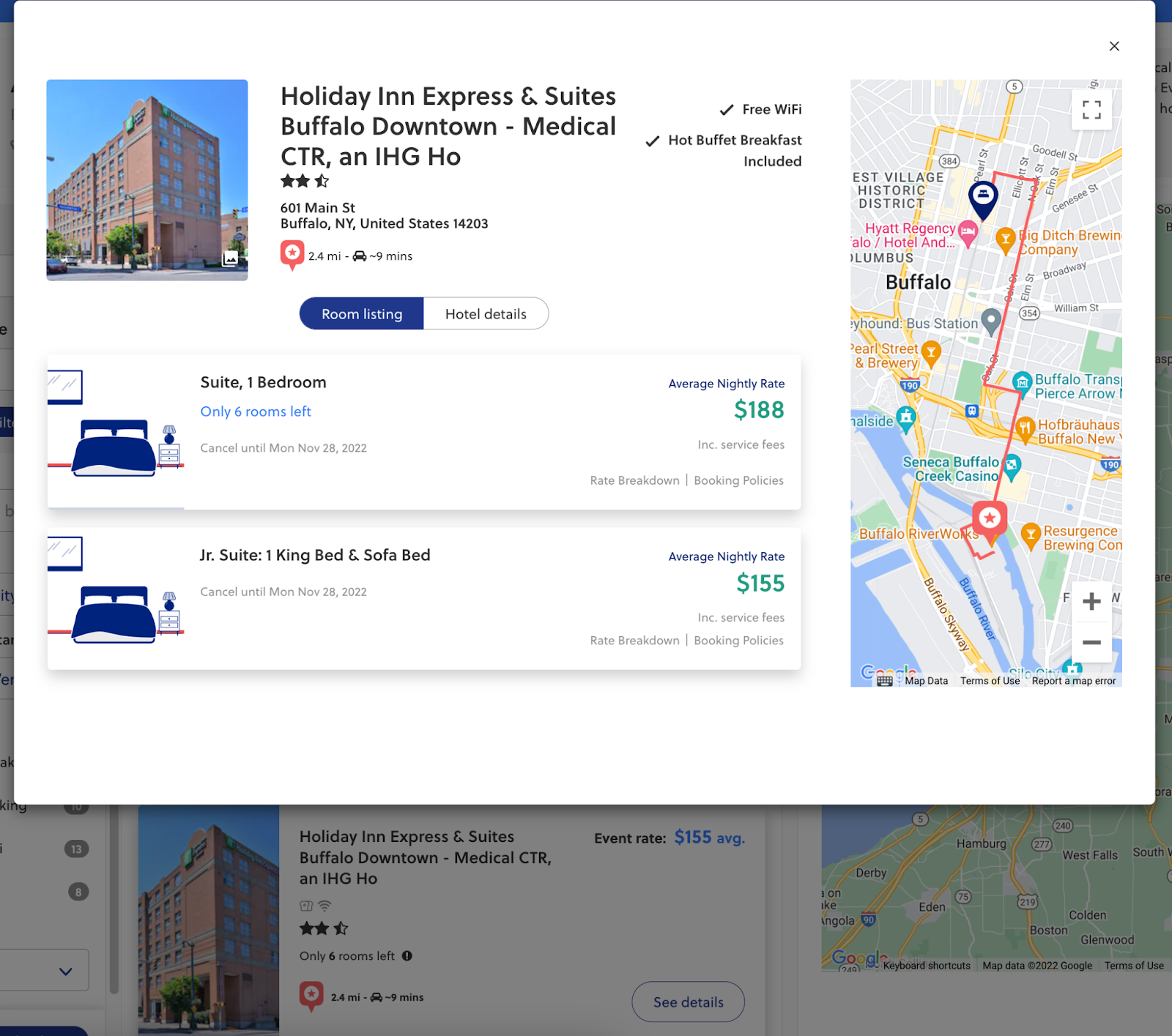Open Rate Breakdown for Suite, 1 Bedroom
Image resolution: width=1172 pixels, height=1036 pixels.
[x=635, y=480]
